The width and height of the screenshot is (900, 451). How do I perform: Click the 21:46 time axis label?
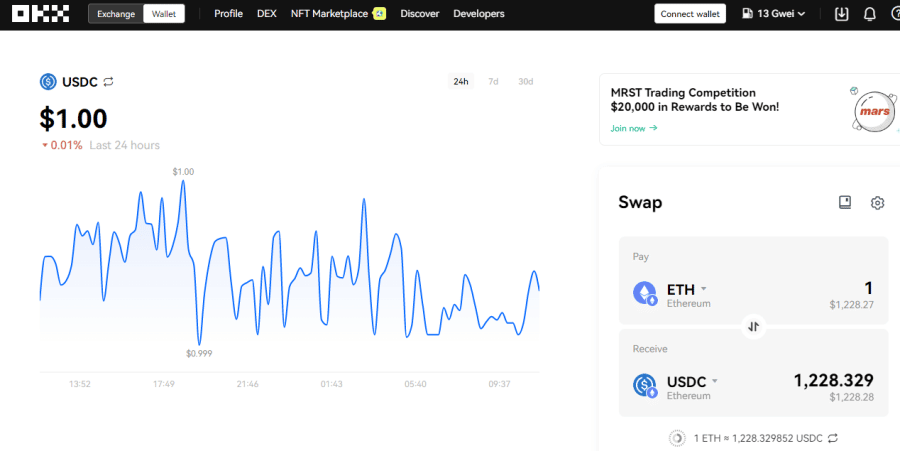click(x=247, y=384)
